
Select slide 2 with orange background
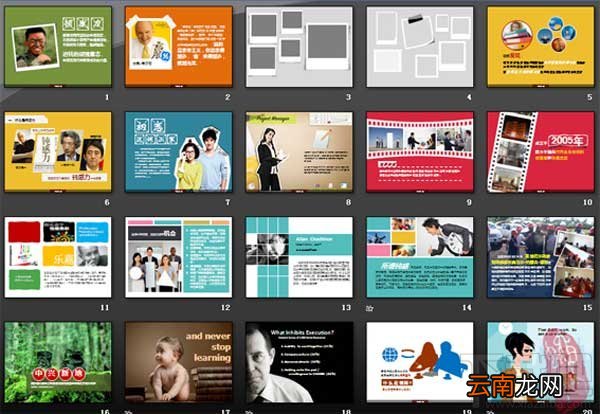tap(179, 47)
